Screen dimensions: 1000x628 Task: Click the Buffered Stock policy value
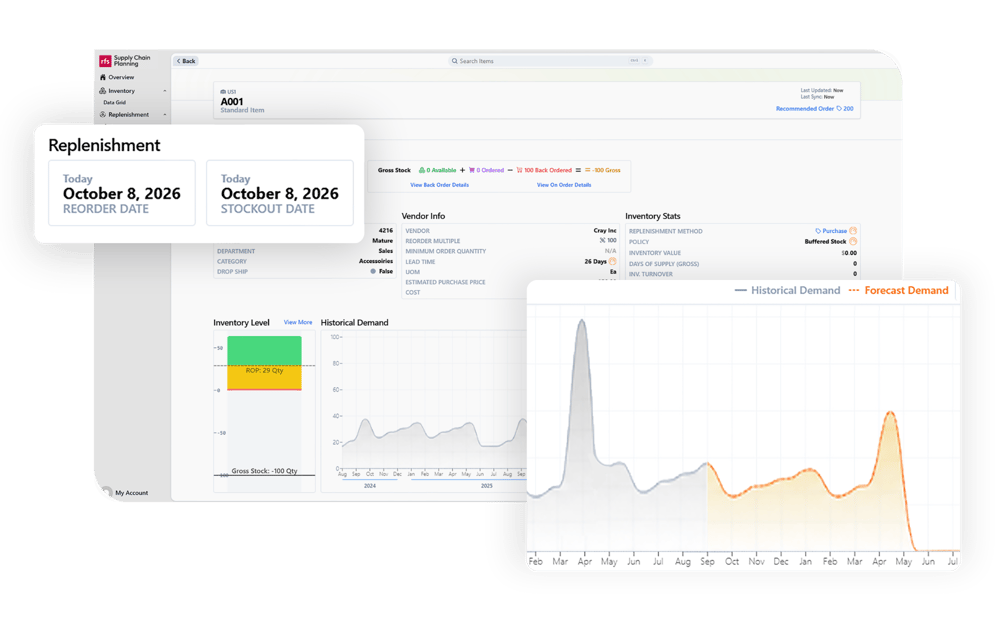pos(825,242)
